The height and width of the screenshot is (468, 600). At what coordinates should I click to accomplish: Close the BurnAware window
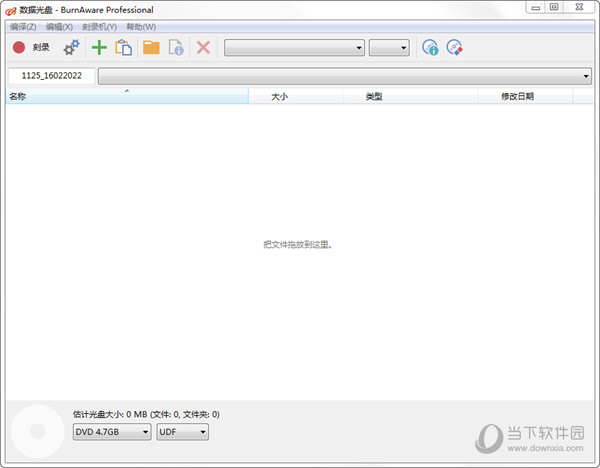point(580,7)
